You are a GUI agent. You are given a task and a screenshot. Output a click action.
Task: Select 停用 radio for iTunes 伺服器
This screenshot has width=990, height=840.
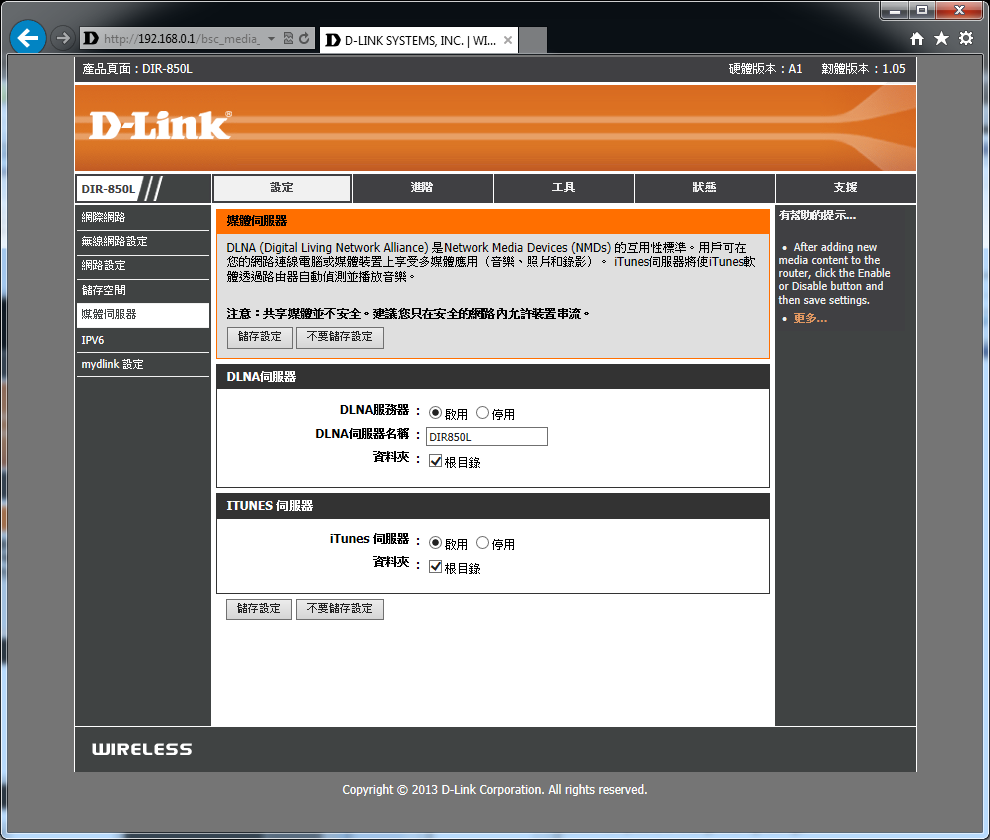tap(483, 543)
